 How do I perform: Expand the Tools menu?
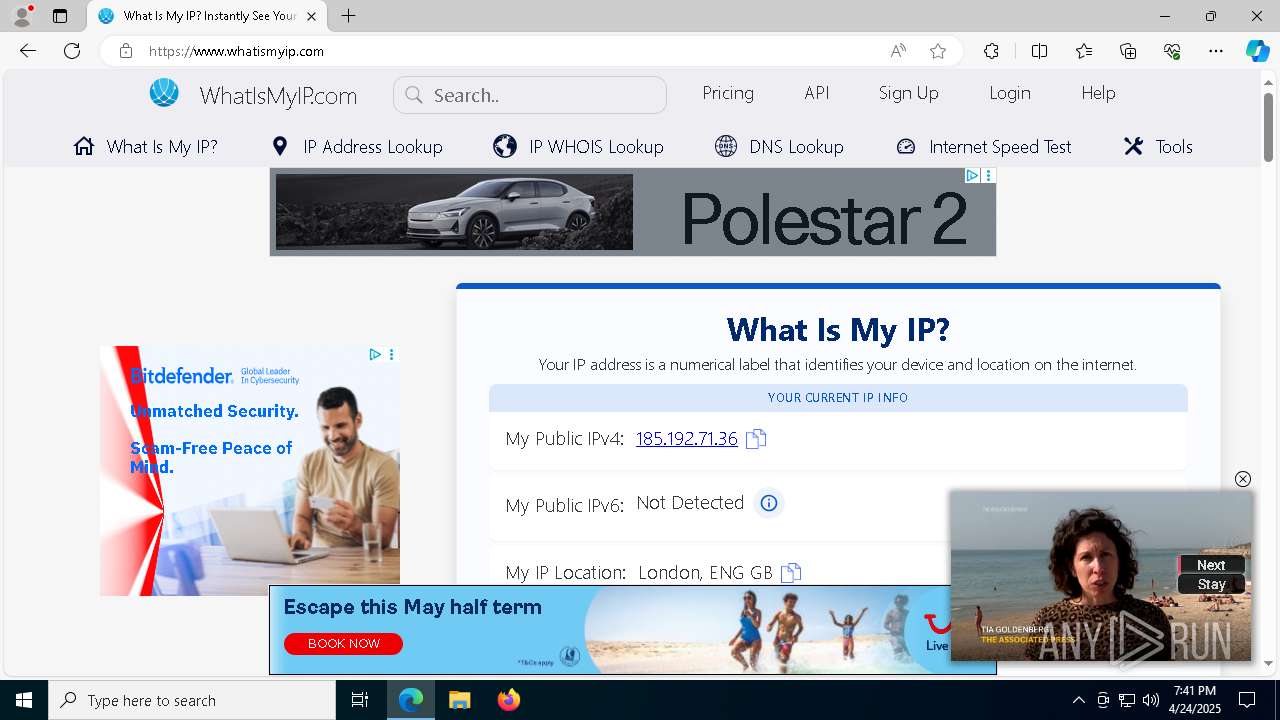(x=1158, y=147)
